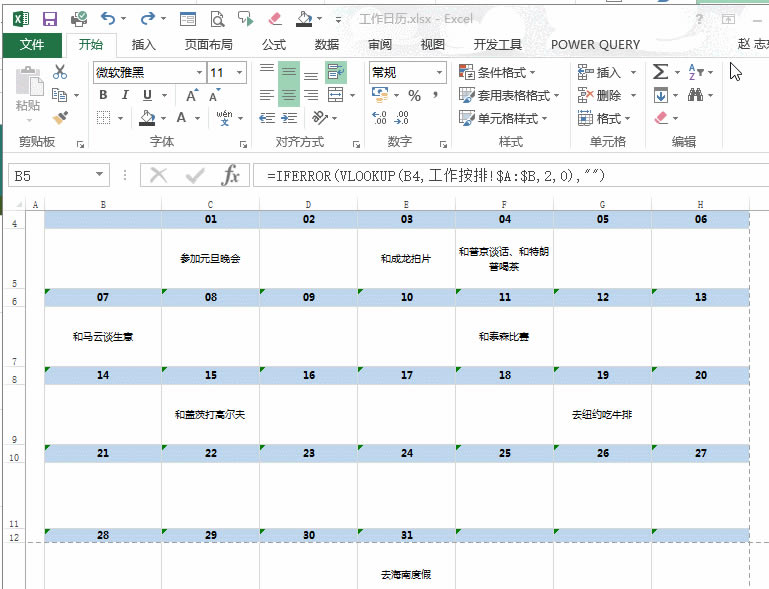
Task: Click the fill color bucket swatch
Action: [x=148, y=118]
